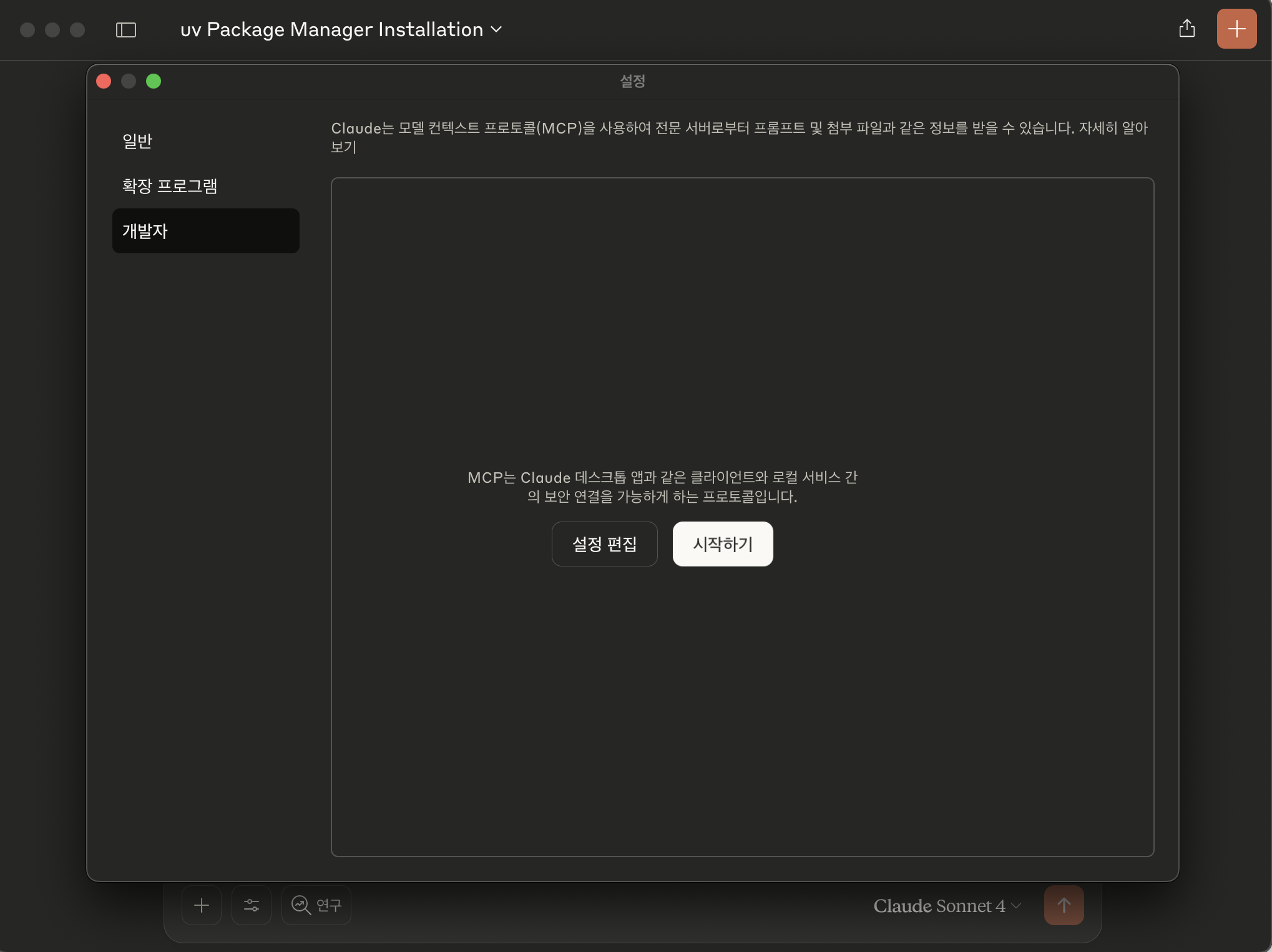Viewport: 1272px width, 952px height.
Task: Open the tools sliders icon
Action: (x=252, y=905)
